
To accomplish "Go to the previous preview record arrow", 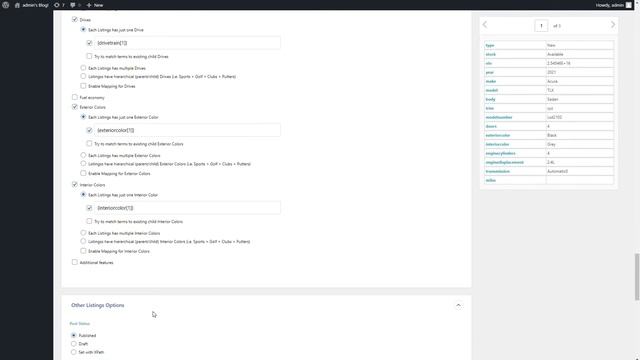I will pos(485,25).
